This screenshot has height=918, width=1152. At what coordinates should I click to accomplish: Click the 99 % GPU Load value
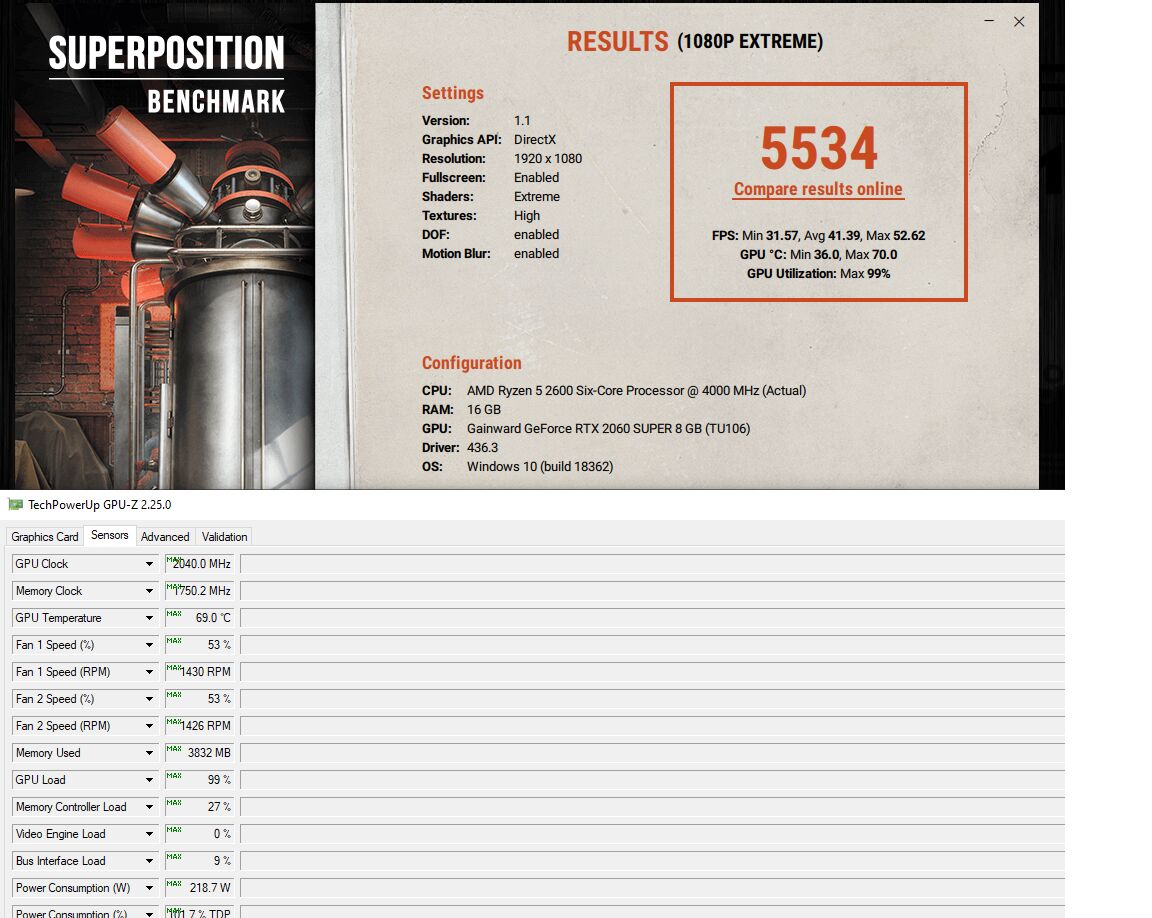tap(199, 780)
